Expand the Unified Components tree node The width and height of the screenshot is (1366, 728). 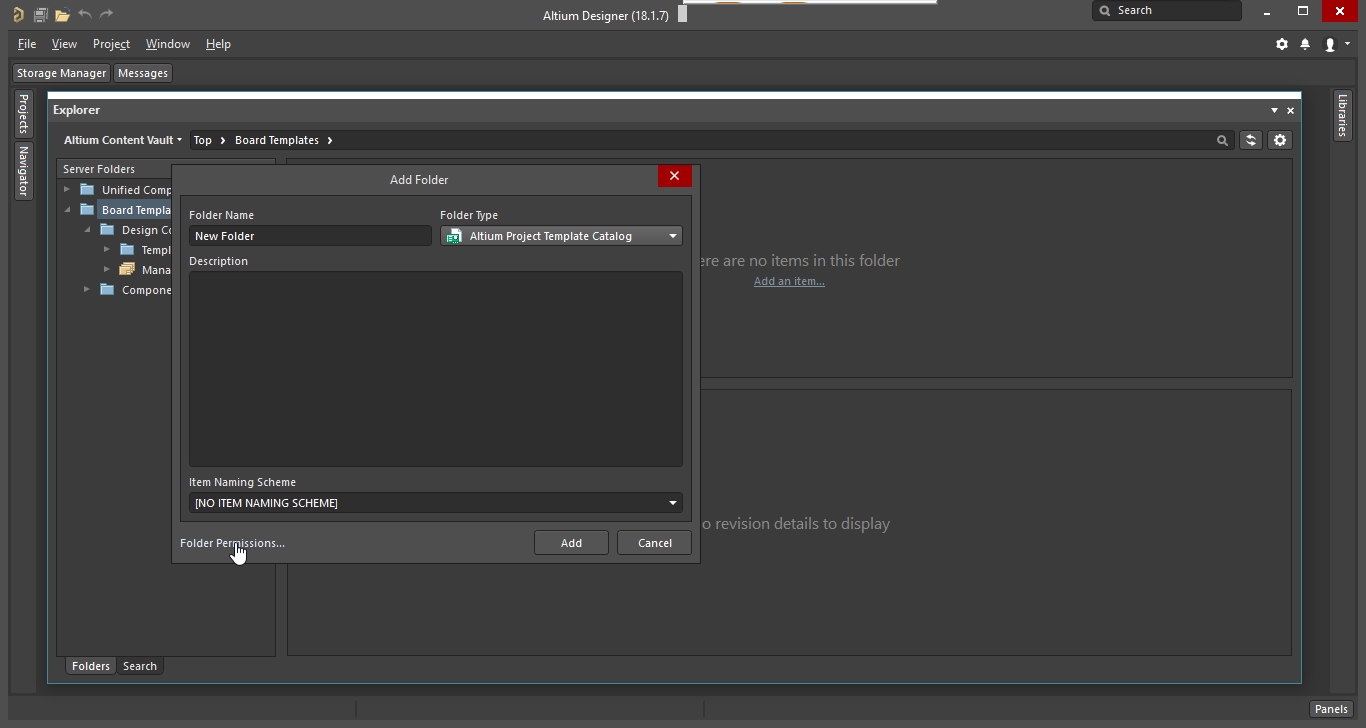click(x=67, y=190)
